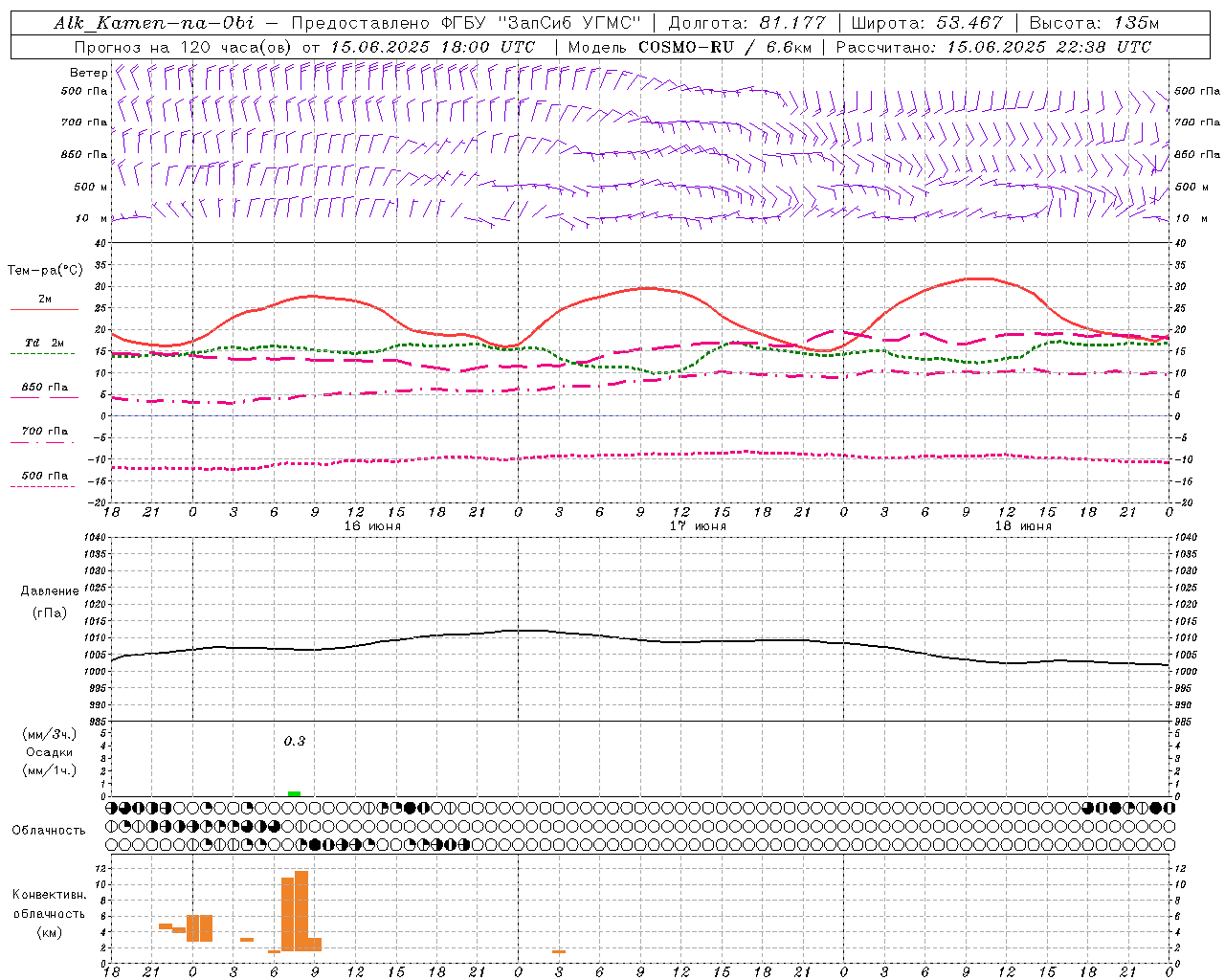Select the 2м temperature legend entry

tap(45, 302)
